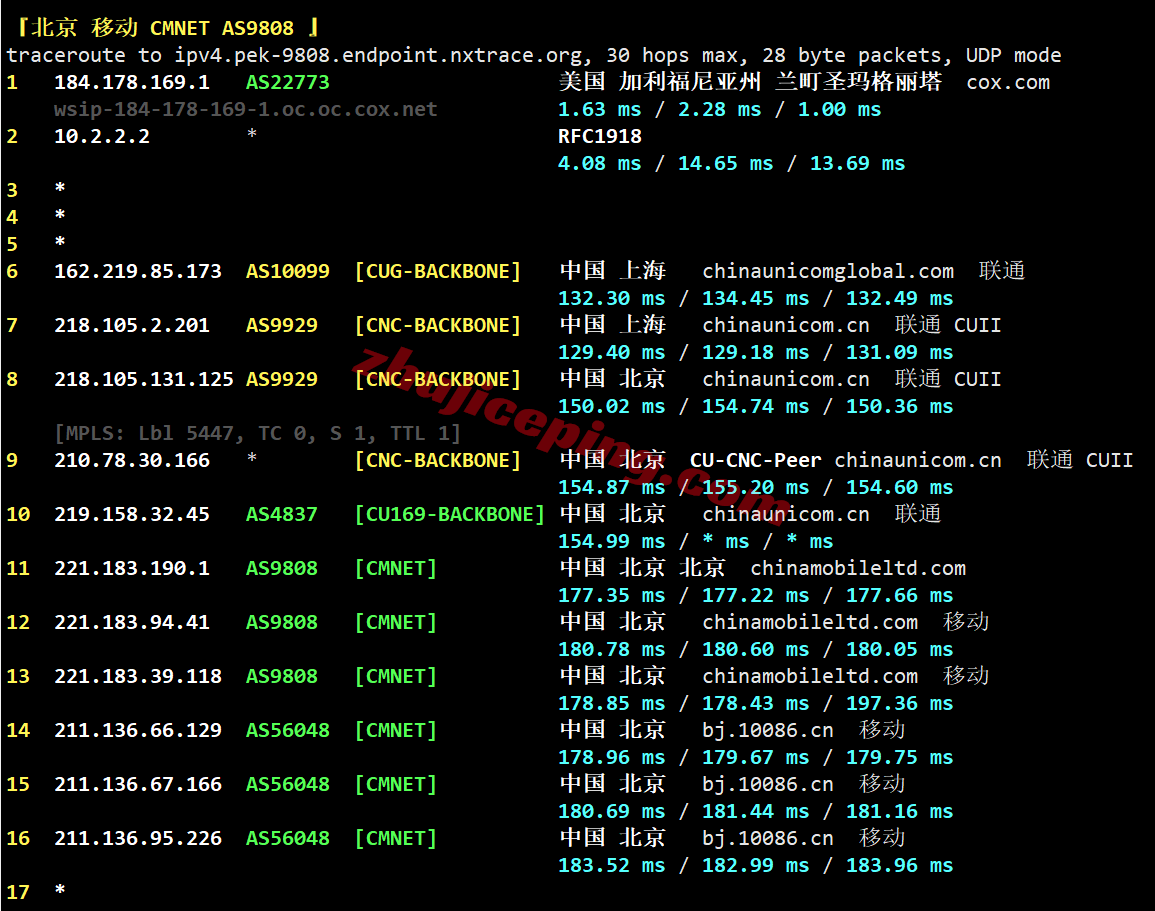Select latency 183.52 ms
Screen dimensions: 1155x911
[x=611, y=865]
